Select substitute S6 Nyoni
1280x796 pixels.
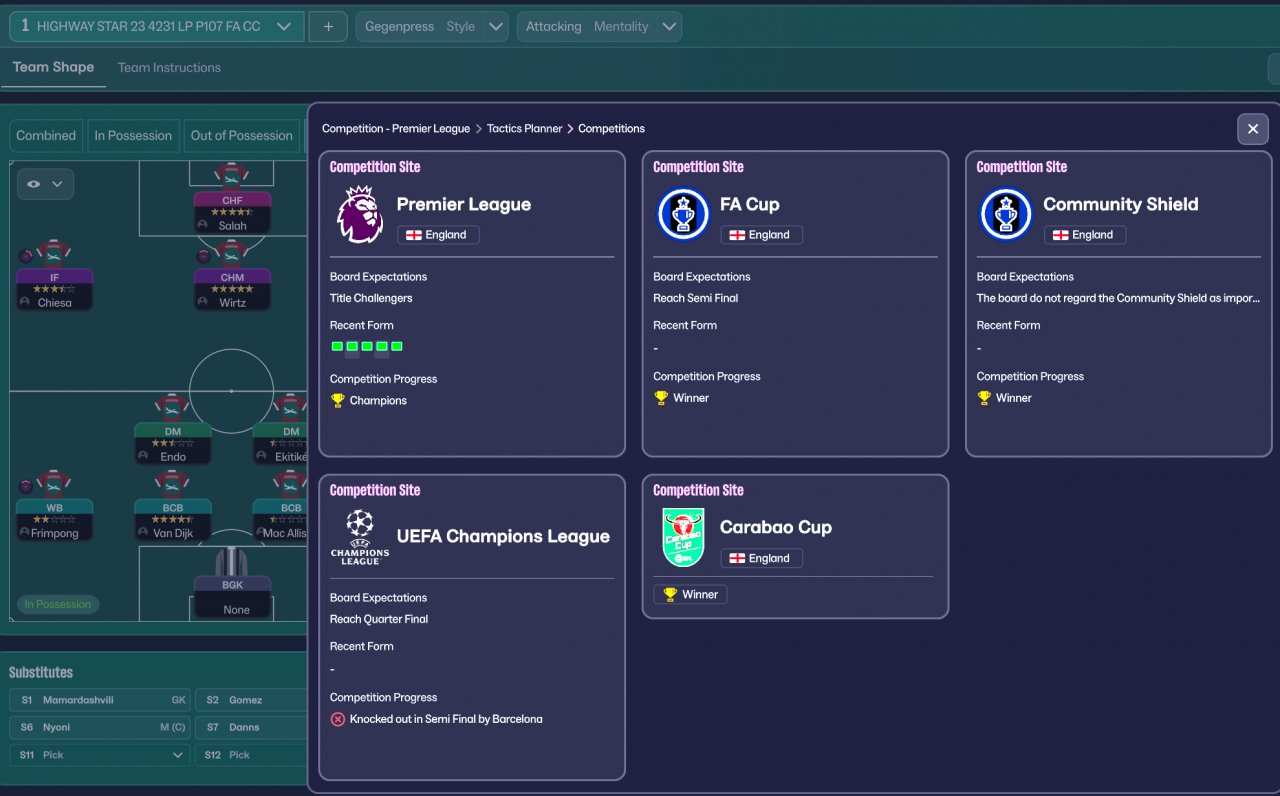[x=99, y=727]
